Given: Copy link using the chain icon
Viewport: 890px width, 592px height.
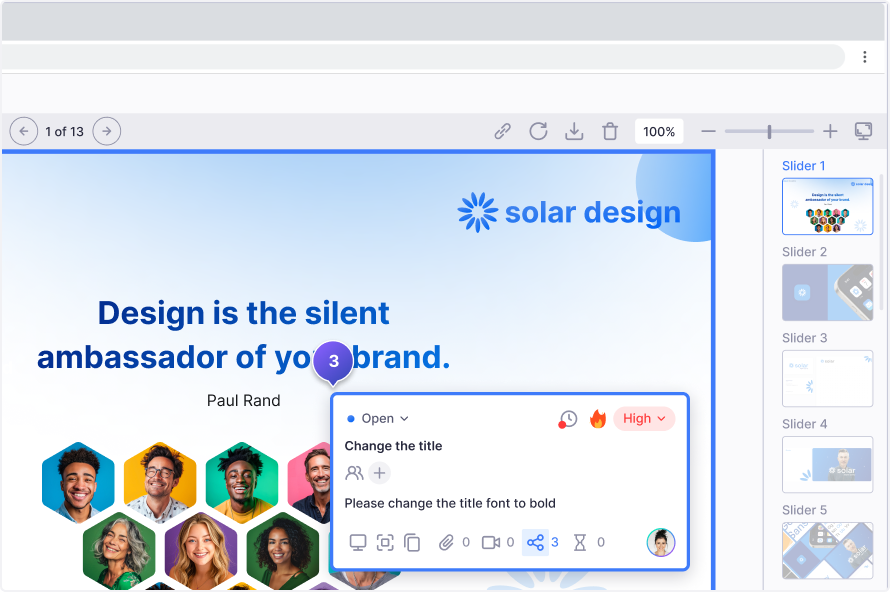Looking at the screenshot, I should pyautogui.click(x=503, y=131).
